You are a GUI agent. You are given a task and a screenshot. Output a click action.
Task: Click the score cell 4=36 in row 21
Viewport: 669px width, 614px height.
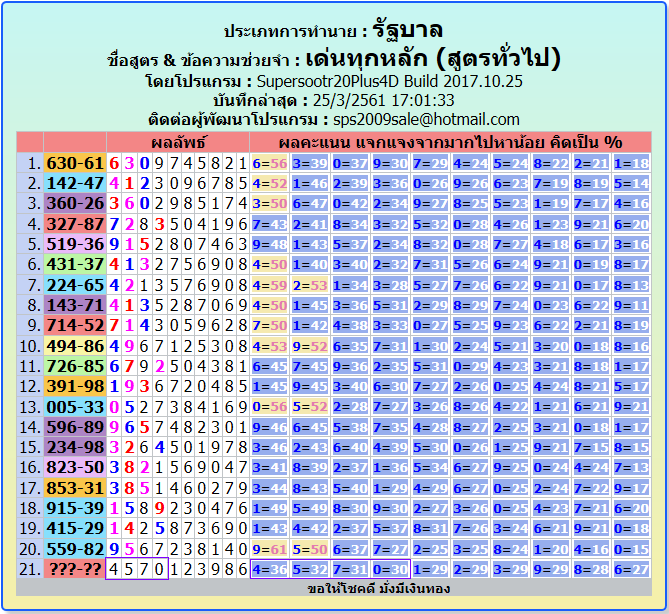[270, 569]
